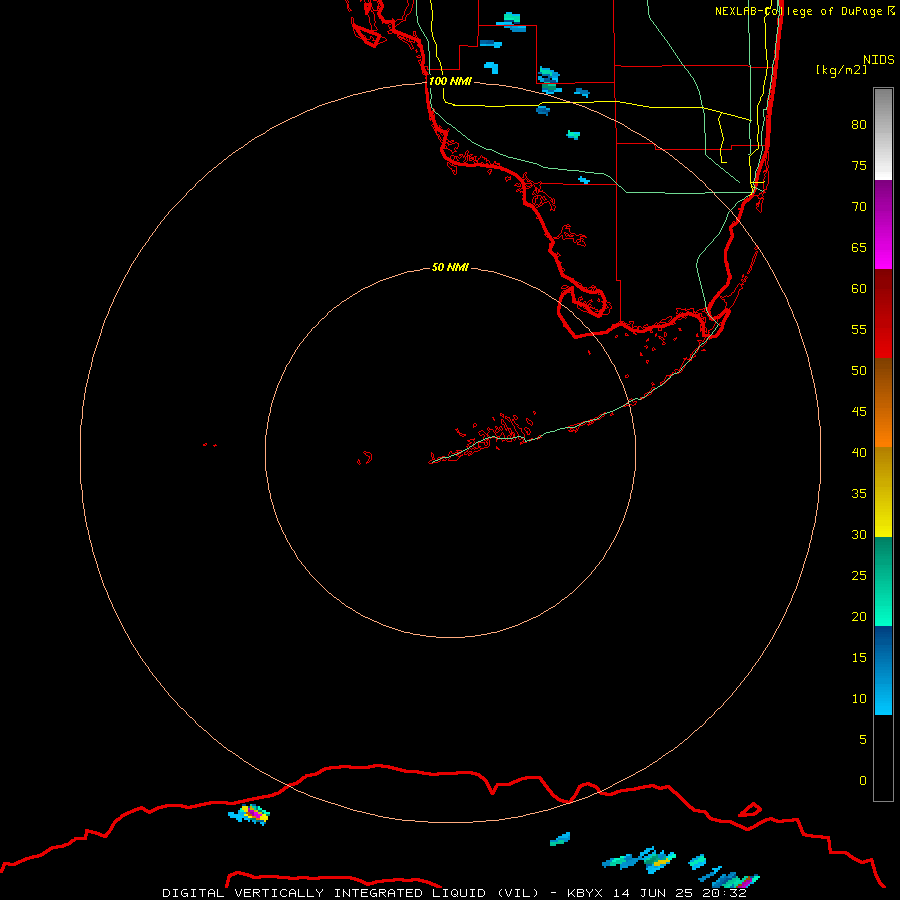Image resolution: width=900 pixels, height=900 pixels.
Task: Click the 55 value on the color scale
Action: [x=859, y=329]
